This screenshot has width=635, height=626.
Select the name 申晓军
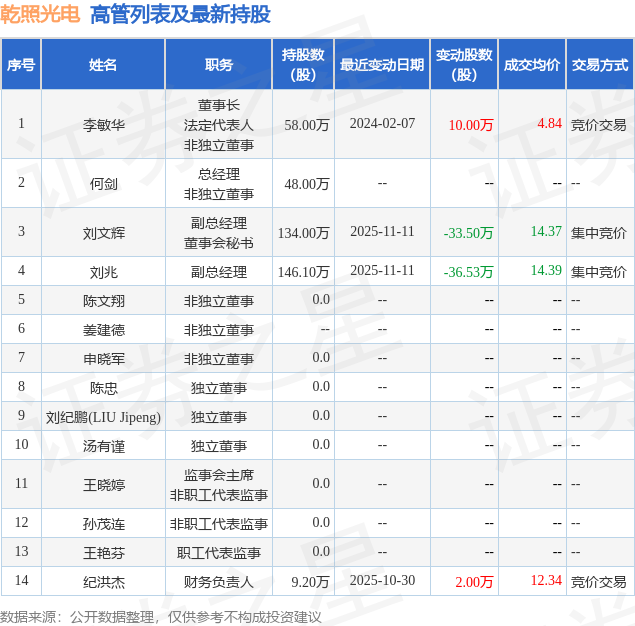(x=104, y=359)
